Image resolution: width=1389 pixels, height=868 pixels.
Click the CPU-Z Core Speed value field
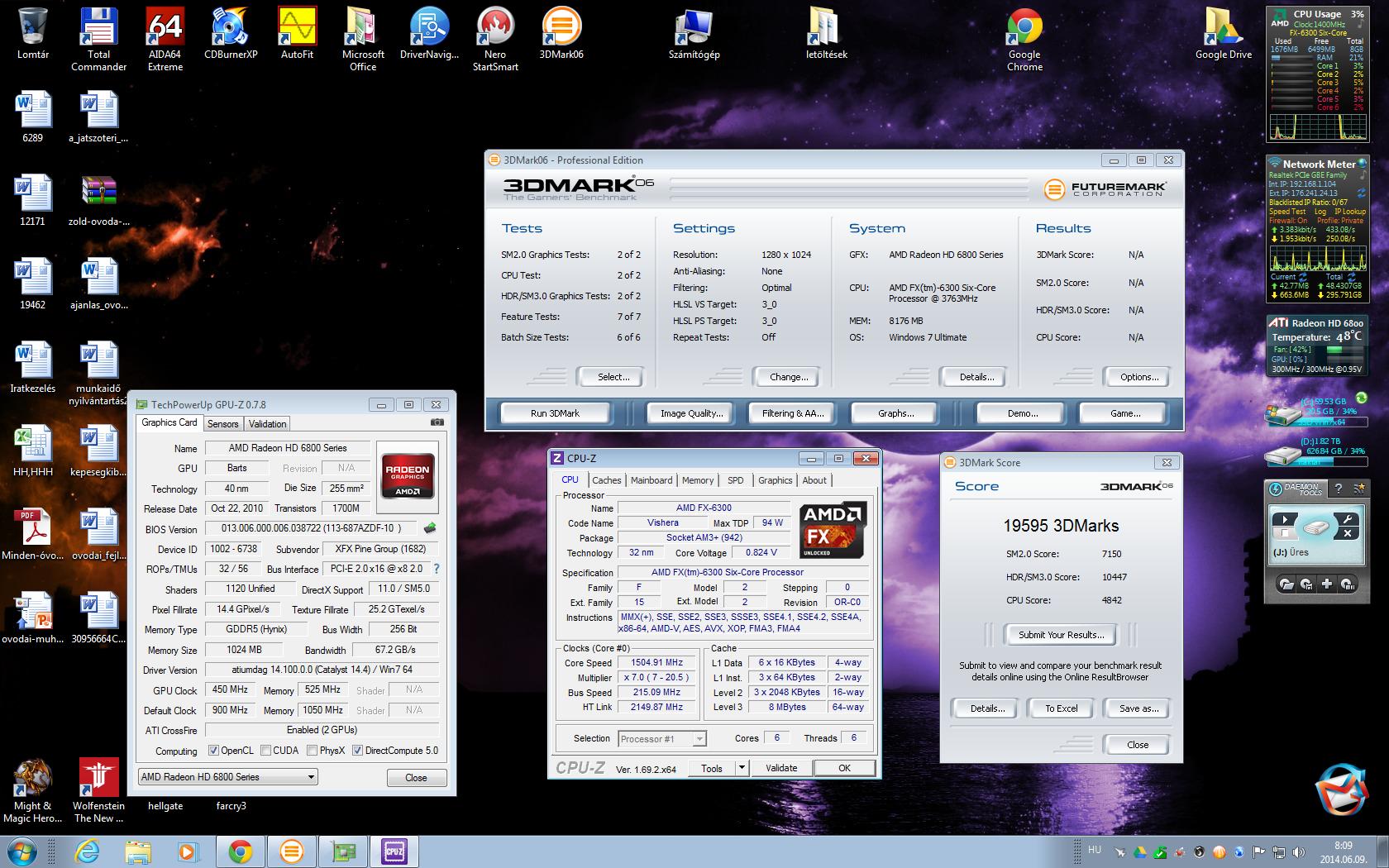(x=657, y=662)
